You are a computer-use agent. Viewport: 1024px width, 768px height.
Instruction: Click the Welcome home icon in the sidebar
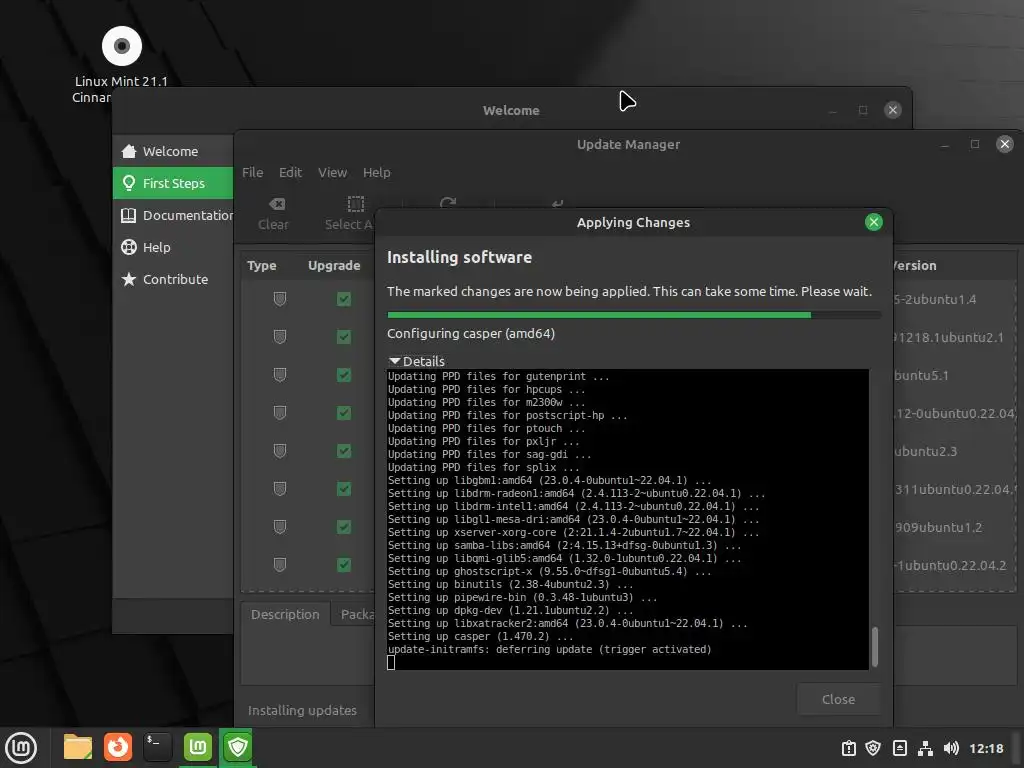[x=129, y=152]
